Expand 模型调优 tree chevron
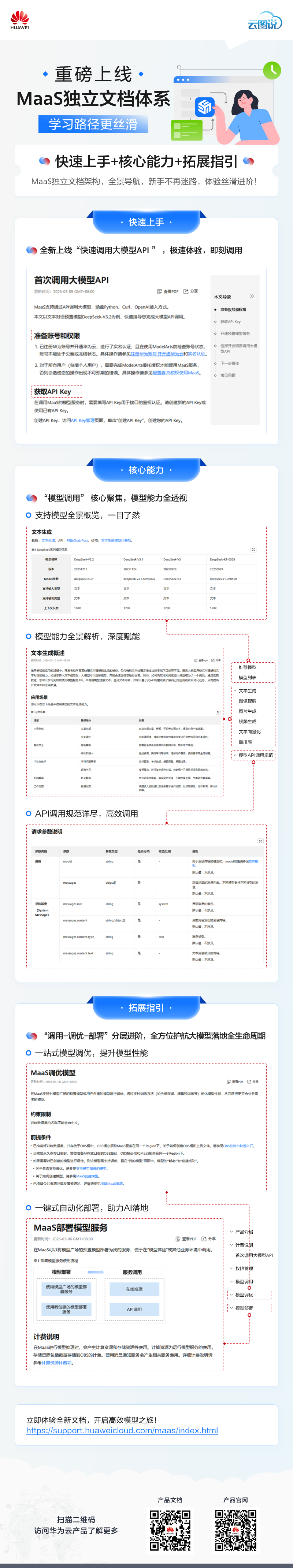This screenshot has height=1568, width=293. point(231,1295)
